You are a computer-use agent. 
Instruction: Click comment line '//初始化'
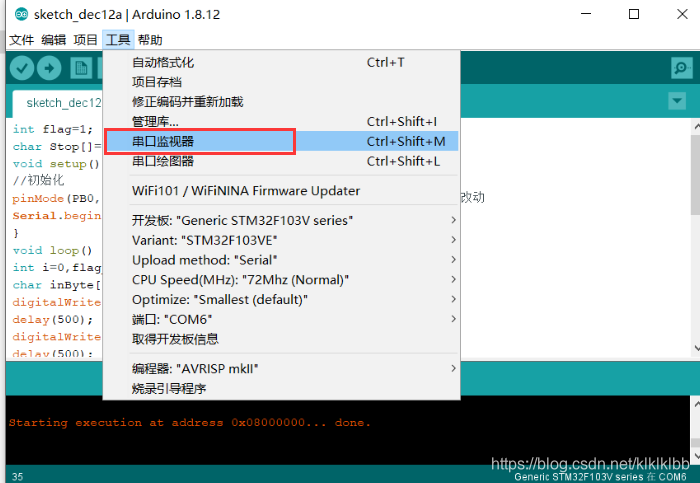[x=38, y=180]
